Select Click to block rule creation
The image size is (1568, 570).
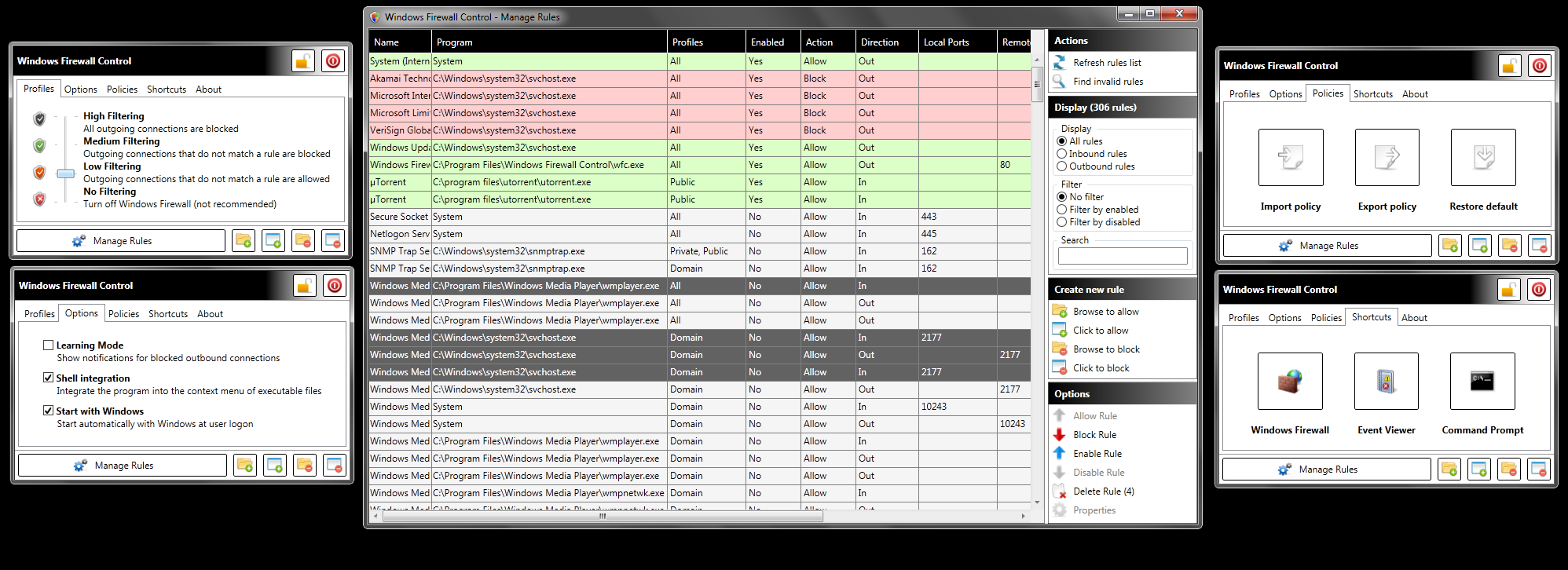[x=1101, y=368]
